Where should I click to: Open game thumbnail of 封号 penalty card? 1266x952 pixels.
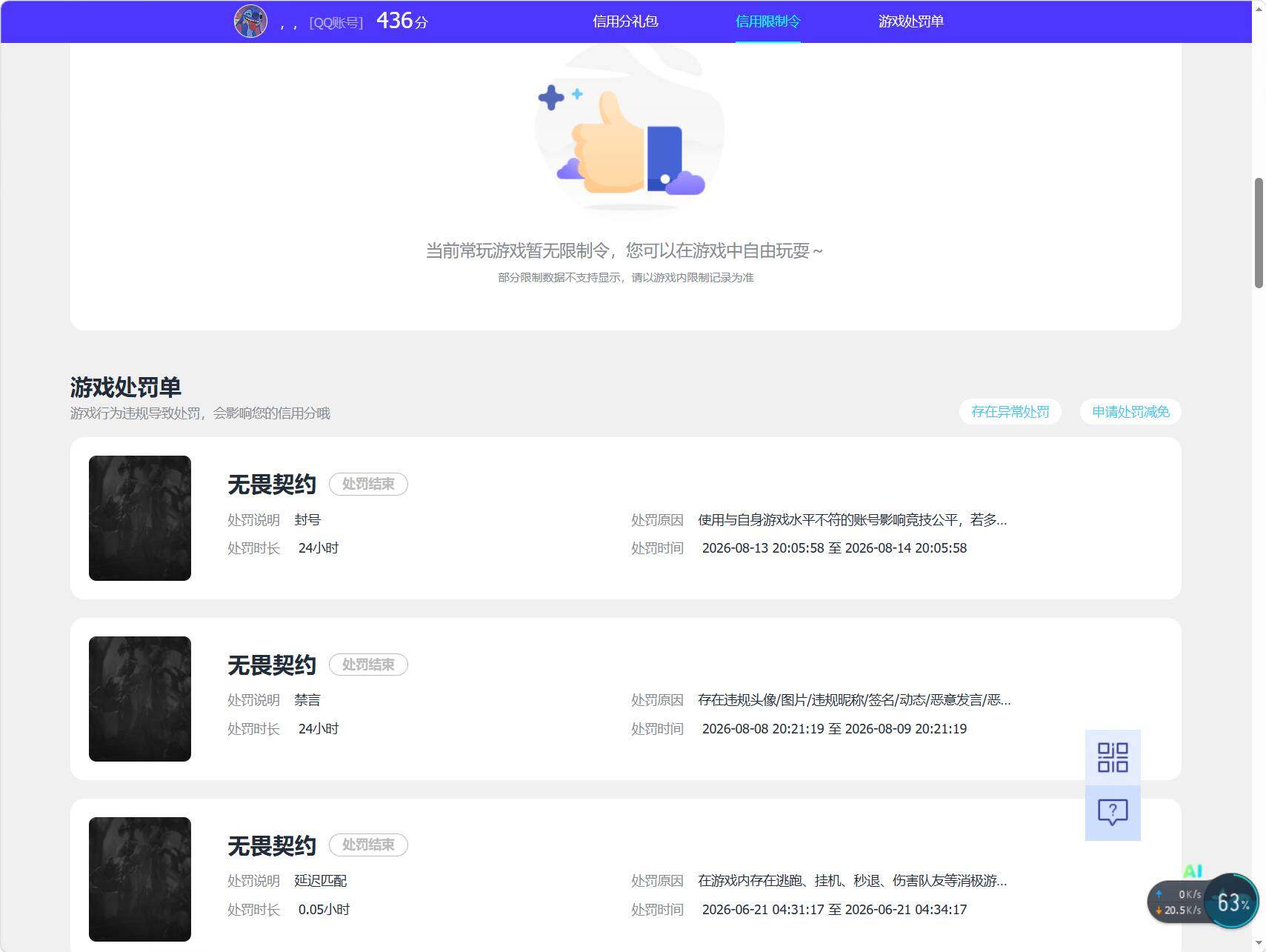140,518
